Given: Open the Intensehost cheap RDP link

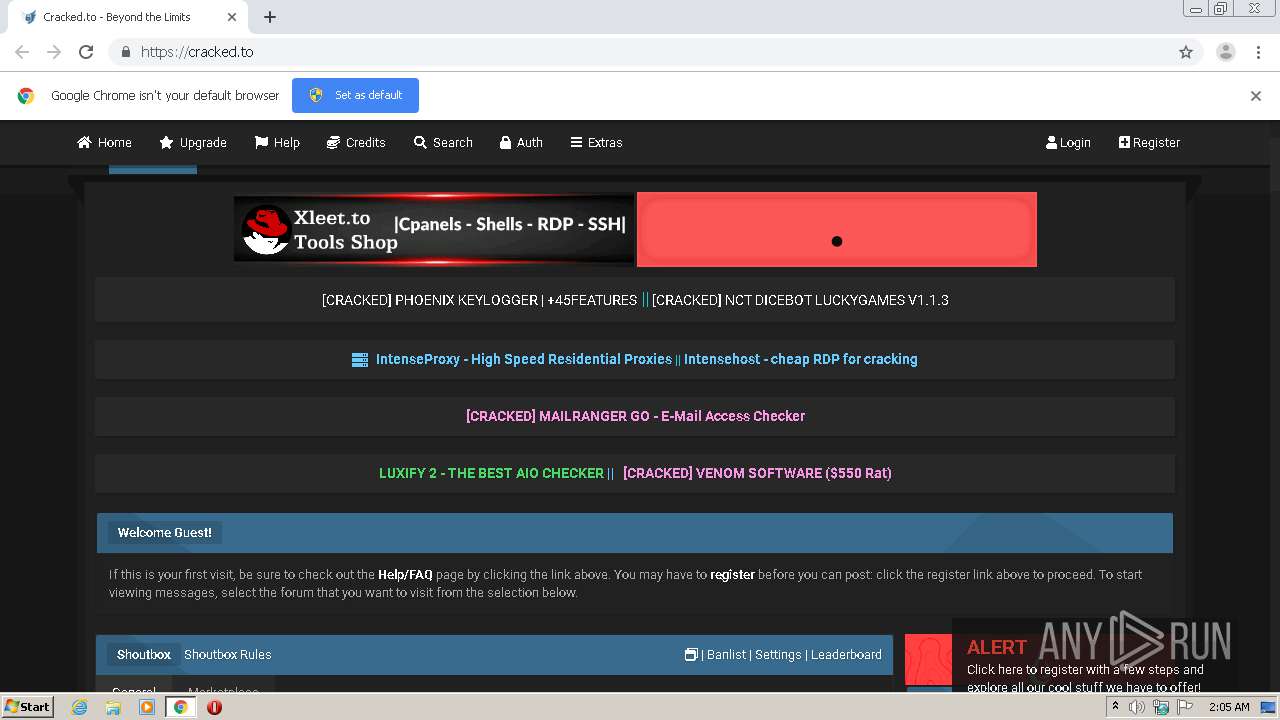Looking at the screenshot, I should (801, 359).
